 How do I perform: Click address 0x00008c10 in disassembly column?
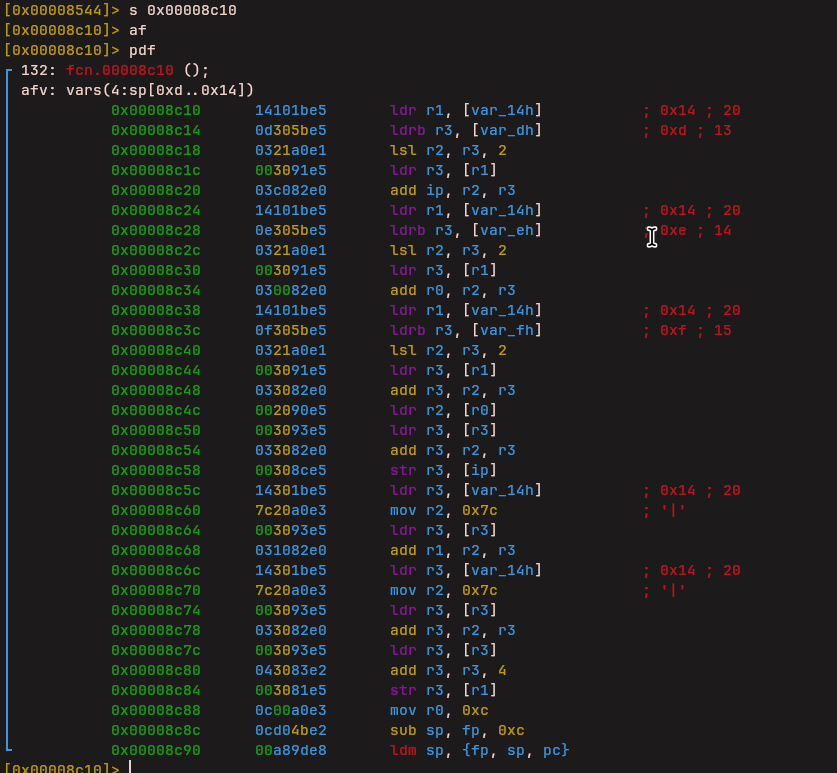click(x=155, y=110)
